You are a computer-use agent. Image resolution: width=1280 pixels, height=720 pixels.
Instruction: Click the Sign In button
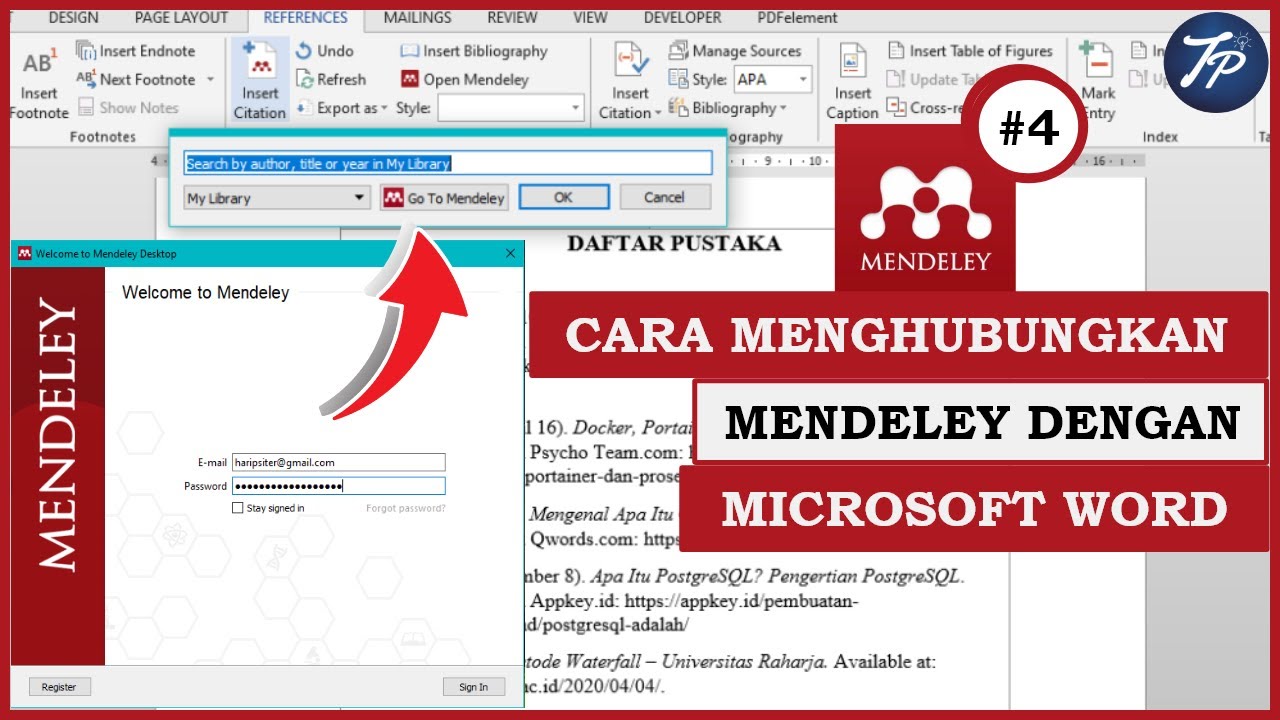click(473, 687)
